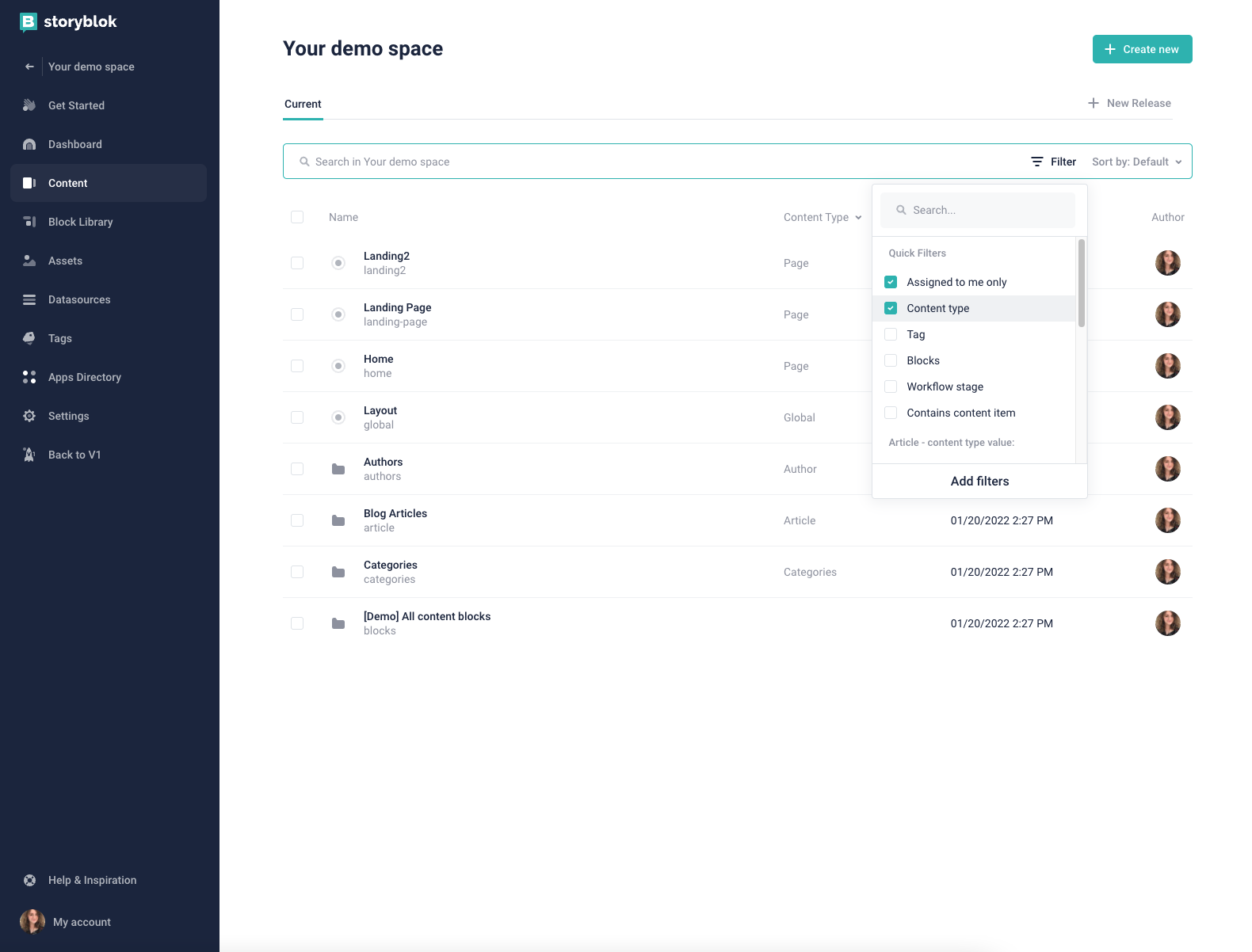Open the Sort by: Default dropdown
Image resolution: width=1252 pixels, height=952 pixels.
1137,162
